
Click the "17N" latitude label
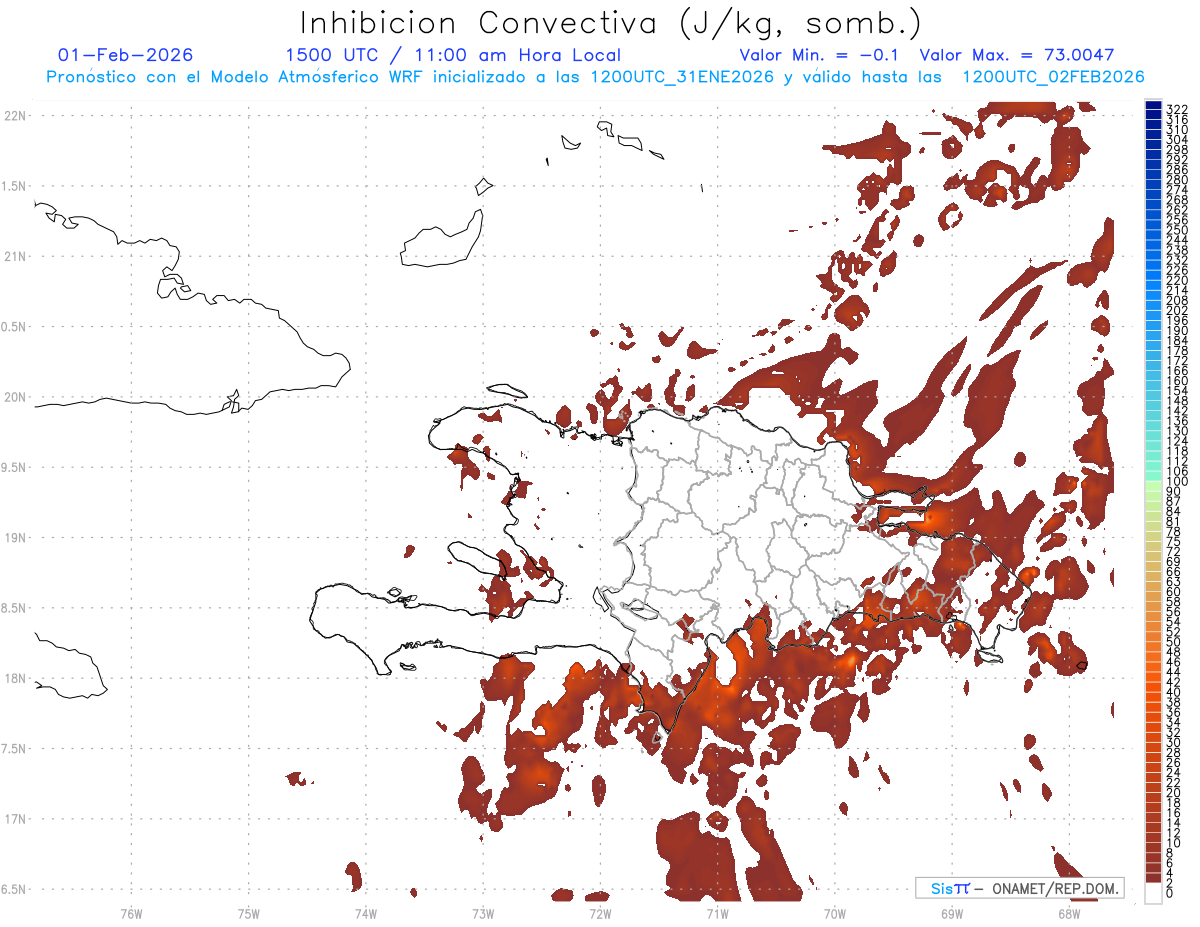14,819
